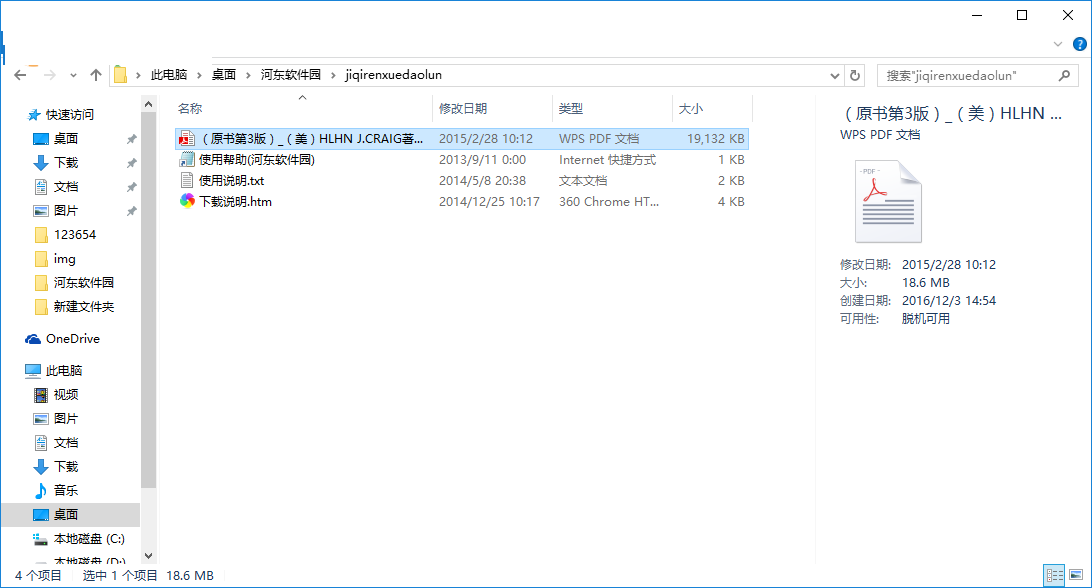
Task: Select the 下载说明.htm file icon
Action: (x=187, y=201)
